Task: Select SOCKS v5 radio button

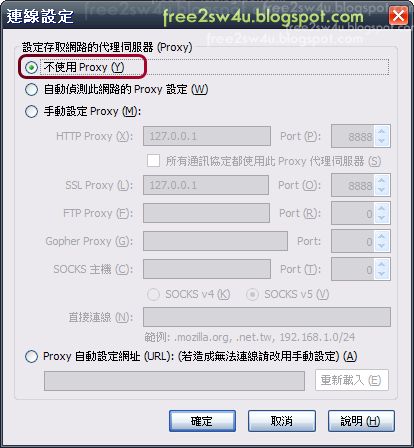Action: (x=252, y=294)
